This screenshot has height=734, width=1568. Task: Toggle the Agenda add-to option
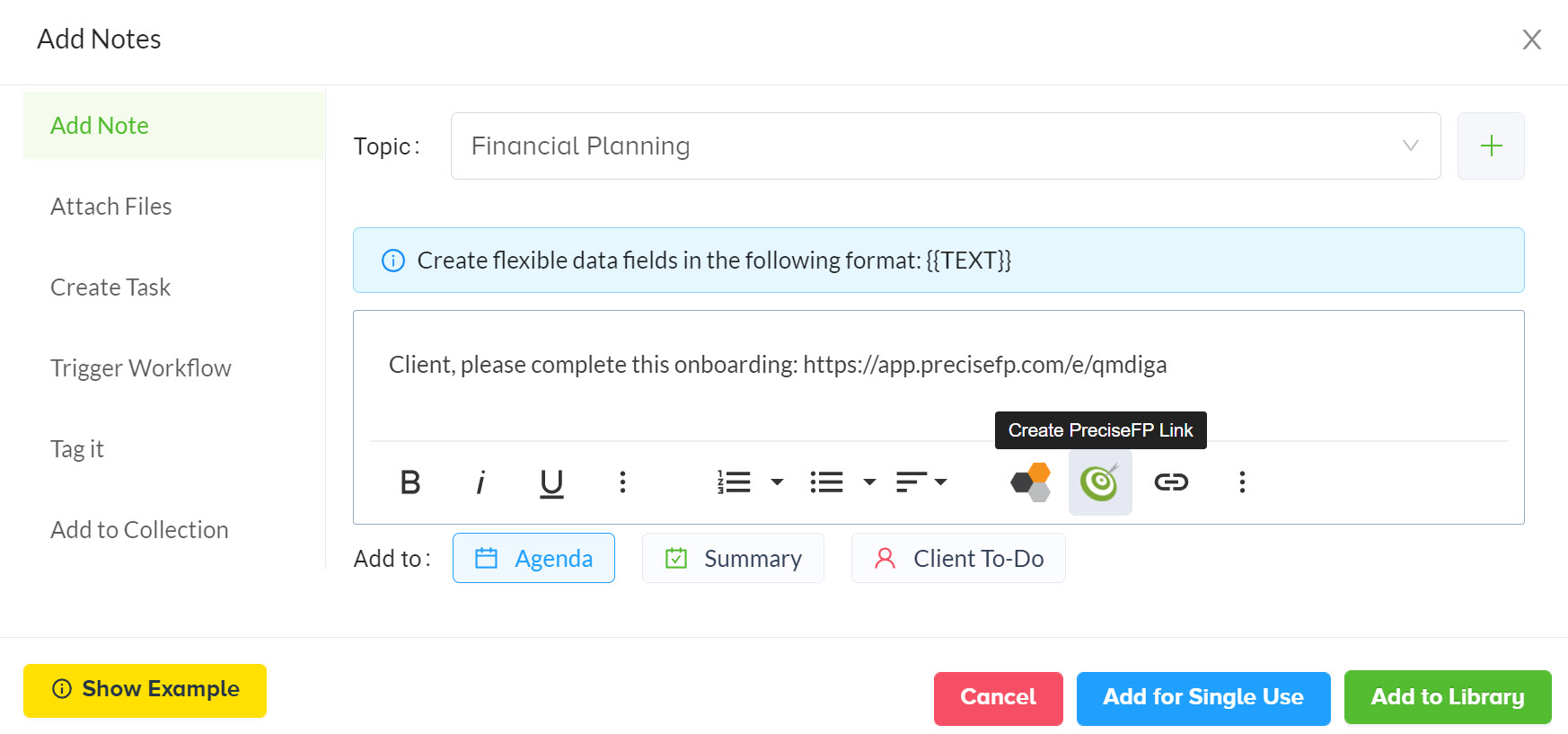pos(533,558)
